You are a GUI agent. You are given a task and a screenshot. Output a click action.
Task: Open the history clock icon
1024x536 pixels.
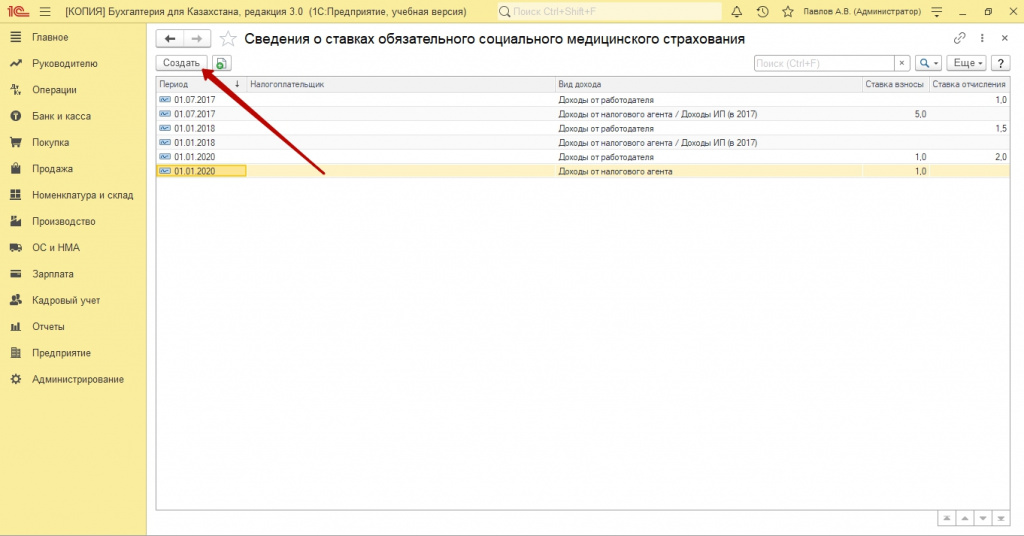tap(762, 12)
